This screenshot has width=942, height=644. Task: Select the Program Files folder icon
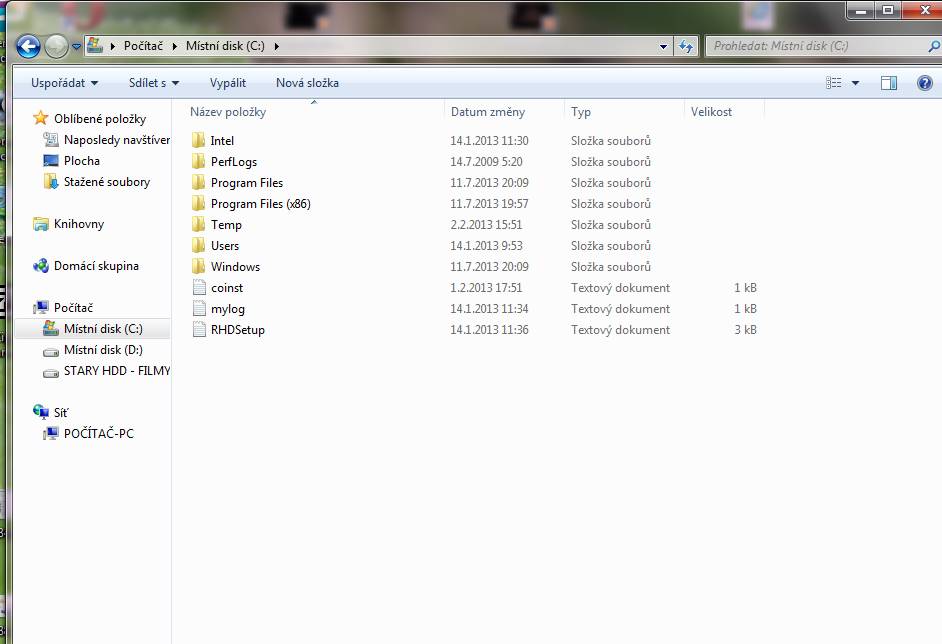click(x=198, y=183)
